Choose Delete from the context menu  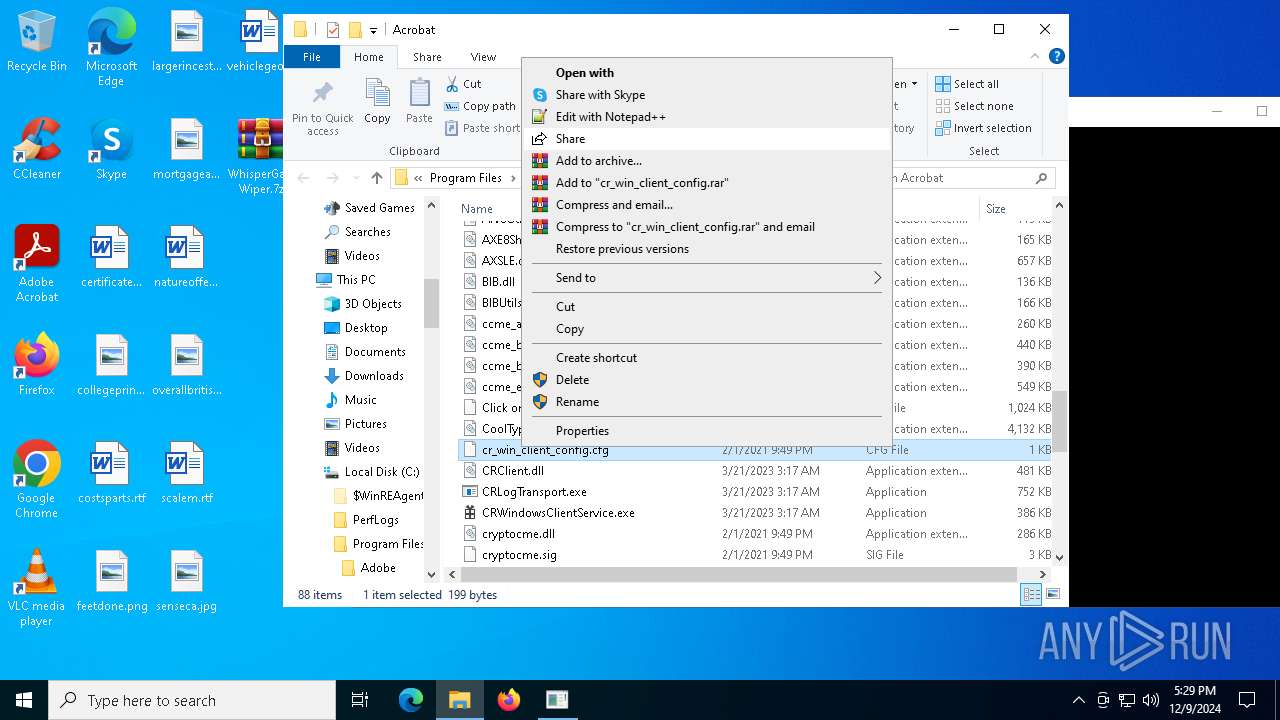tap(706, 380)
